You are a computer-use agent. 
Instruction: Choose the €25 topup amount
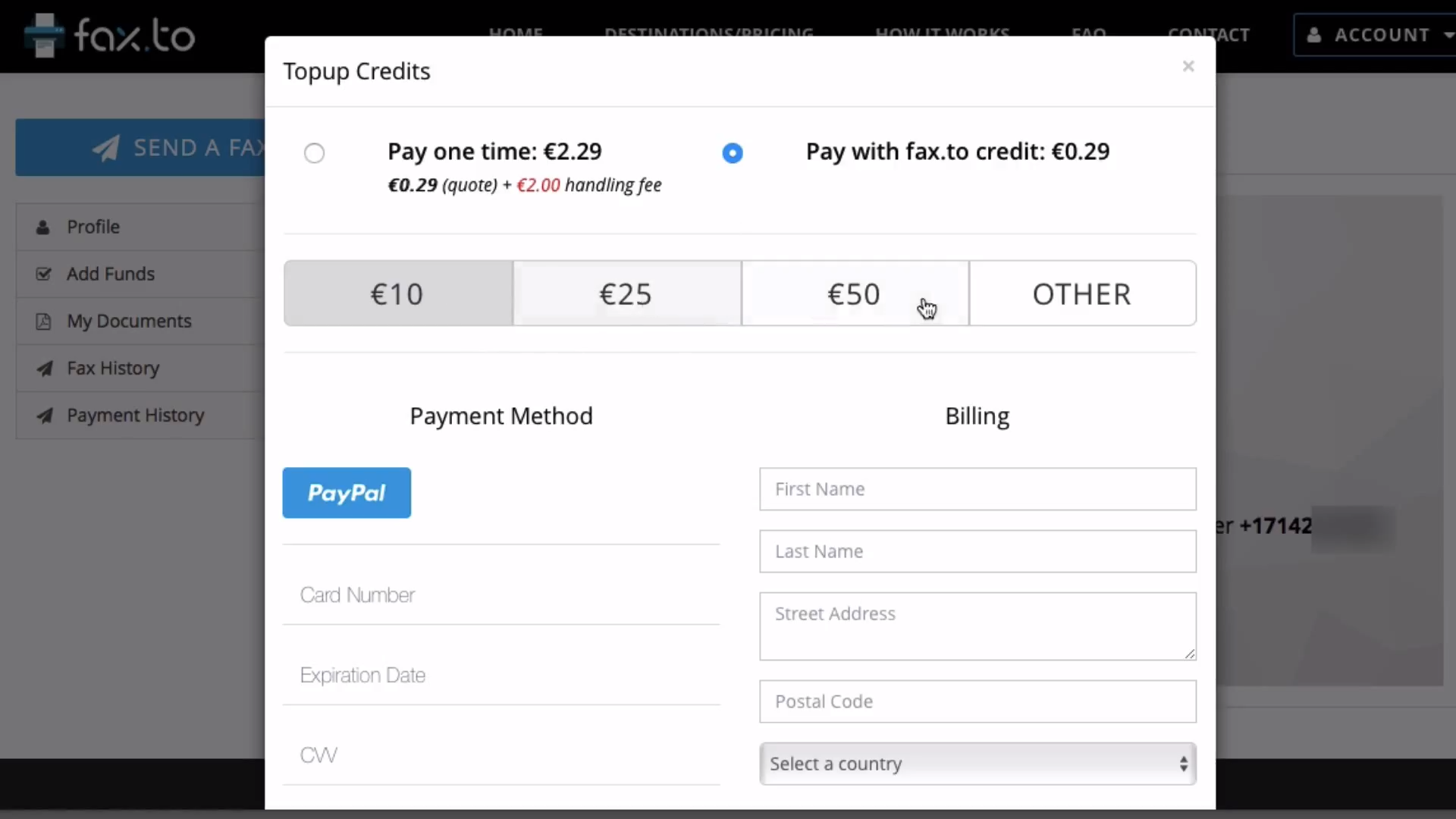tap(626, 294)
